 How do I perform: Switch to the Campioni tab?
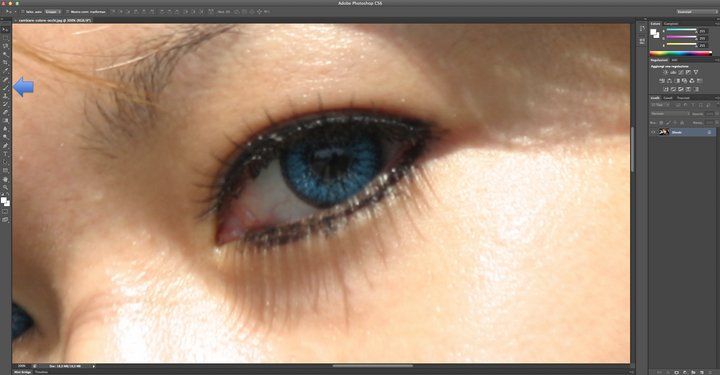(x=670, y=23)
